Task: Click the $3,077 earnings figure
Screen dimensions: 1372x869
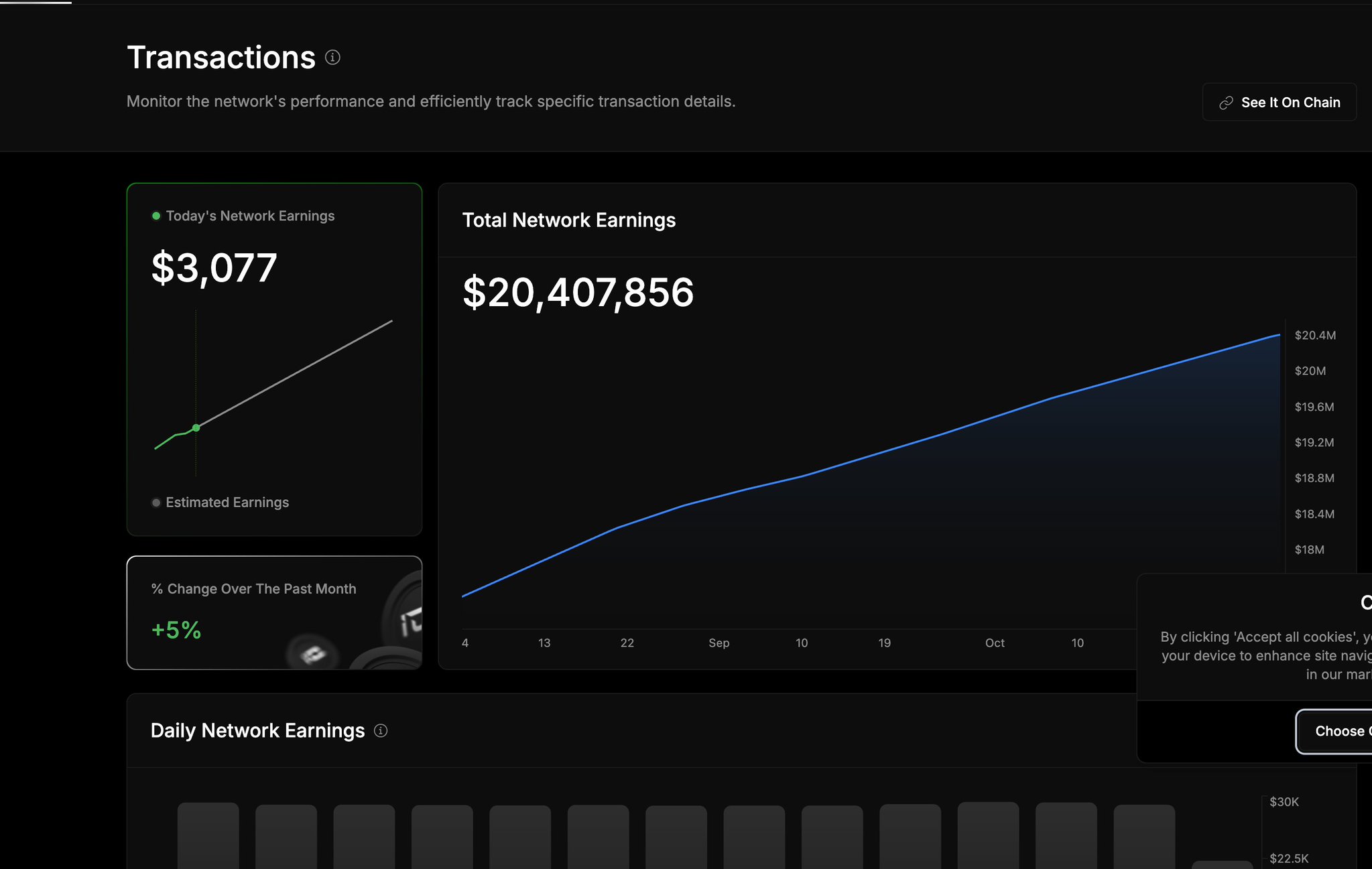Action: click(214, 268)
